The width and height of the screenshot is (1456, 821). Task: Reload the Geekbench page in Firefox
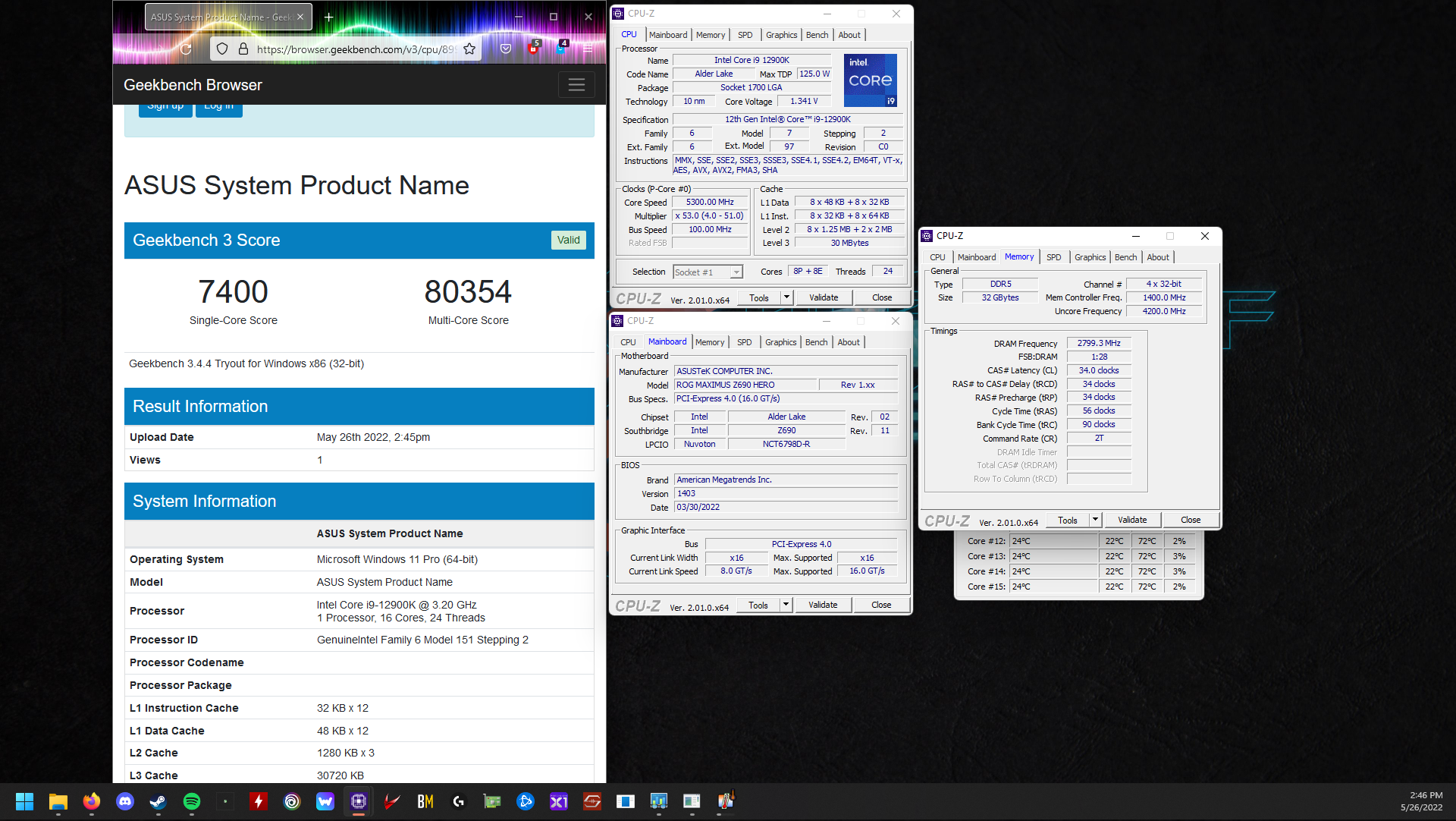pos(186,49)
